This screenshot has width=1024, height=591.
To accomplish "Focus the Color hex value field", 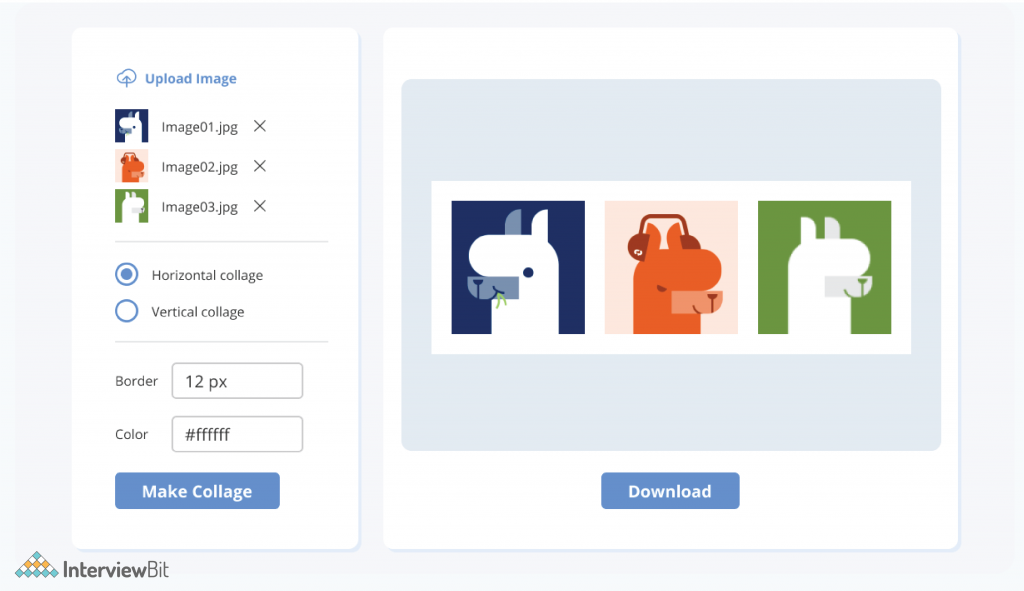I will 237,434.
